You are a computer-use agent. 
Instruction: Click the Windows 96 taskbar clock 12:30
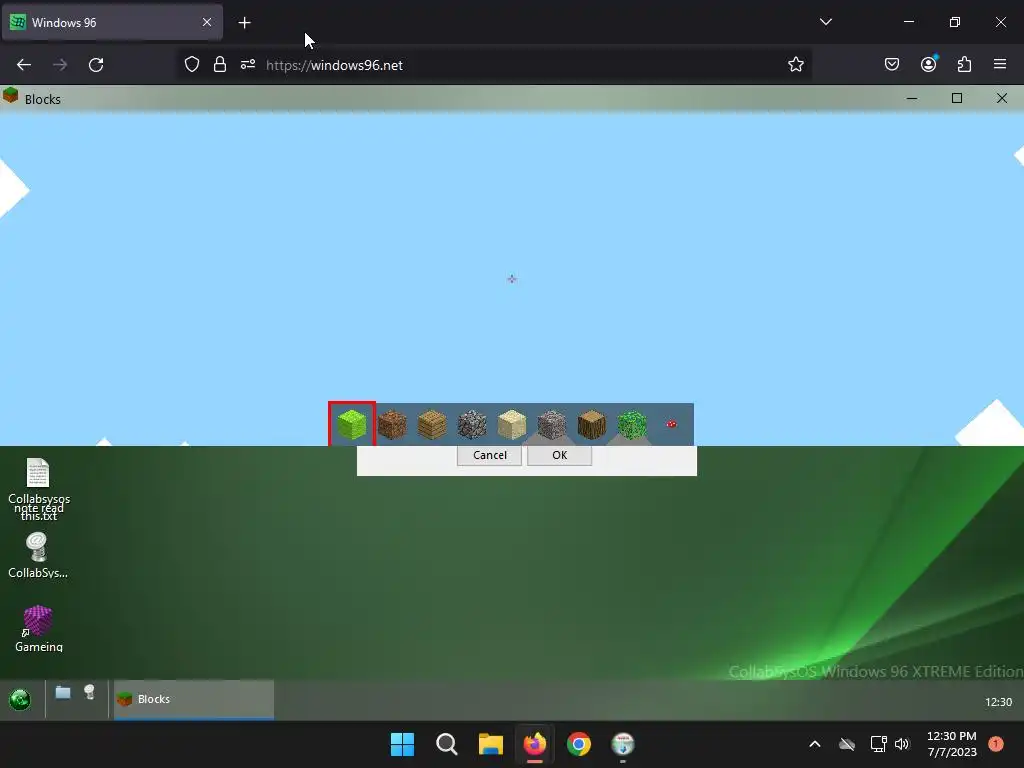(x=998, y=702)
